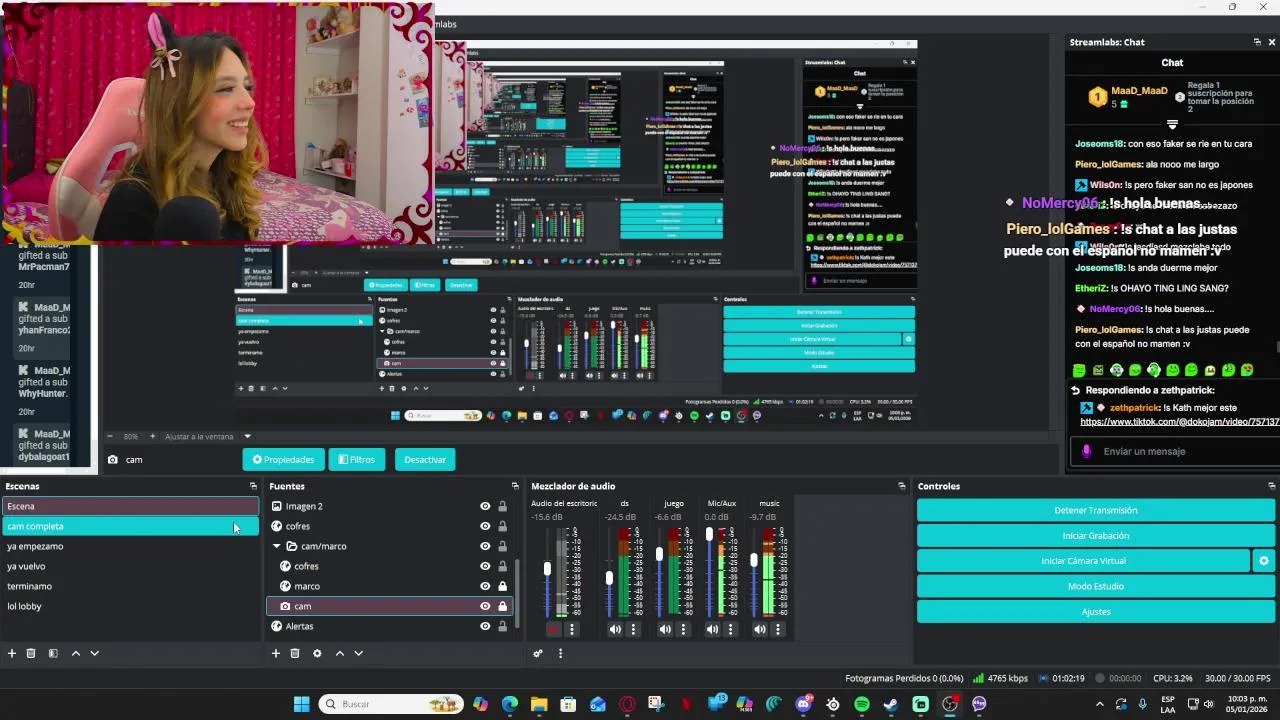Screen dimensions: 1280x720
Task: Mute the juego audio channel
Action: 665,629
